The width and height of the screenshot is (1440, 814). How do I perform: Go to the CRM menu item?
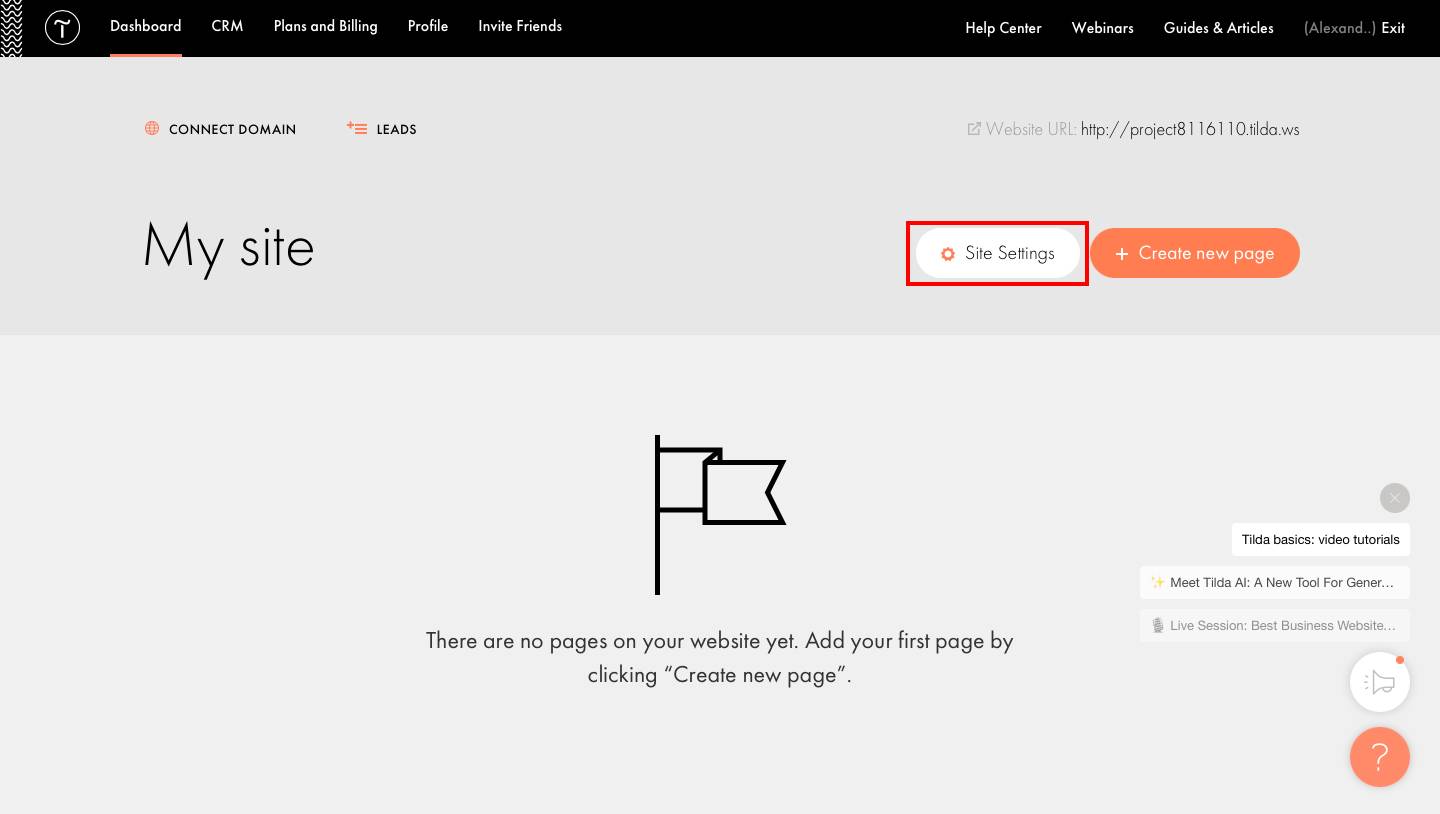click(x=227, y=26)
